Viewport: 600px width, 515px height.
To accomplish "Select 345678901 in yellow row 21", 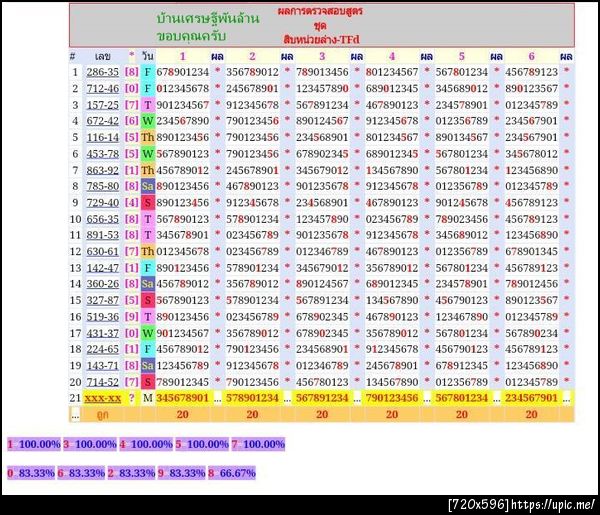I will [183, 398].
